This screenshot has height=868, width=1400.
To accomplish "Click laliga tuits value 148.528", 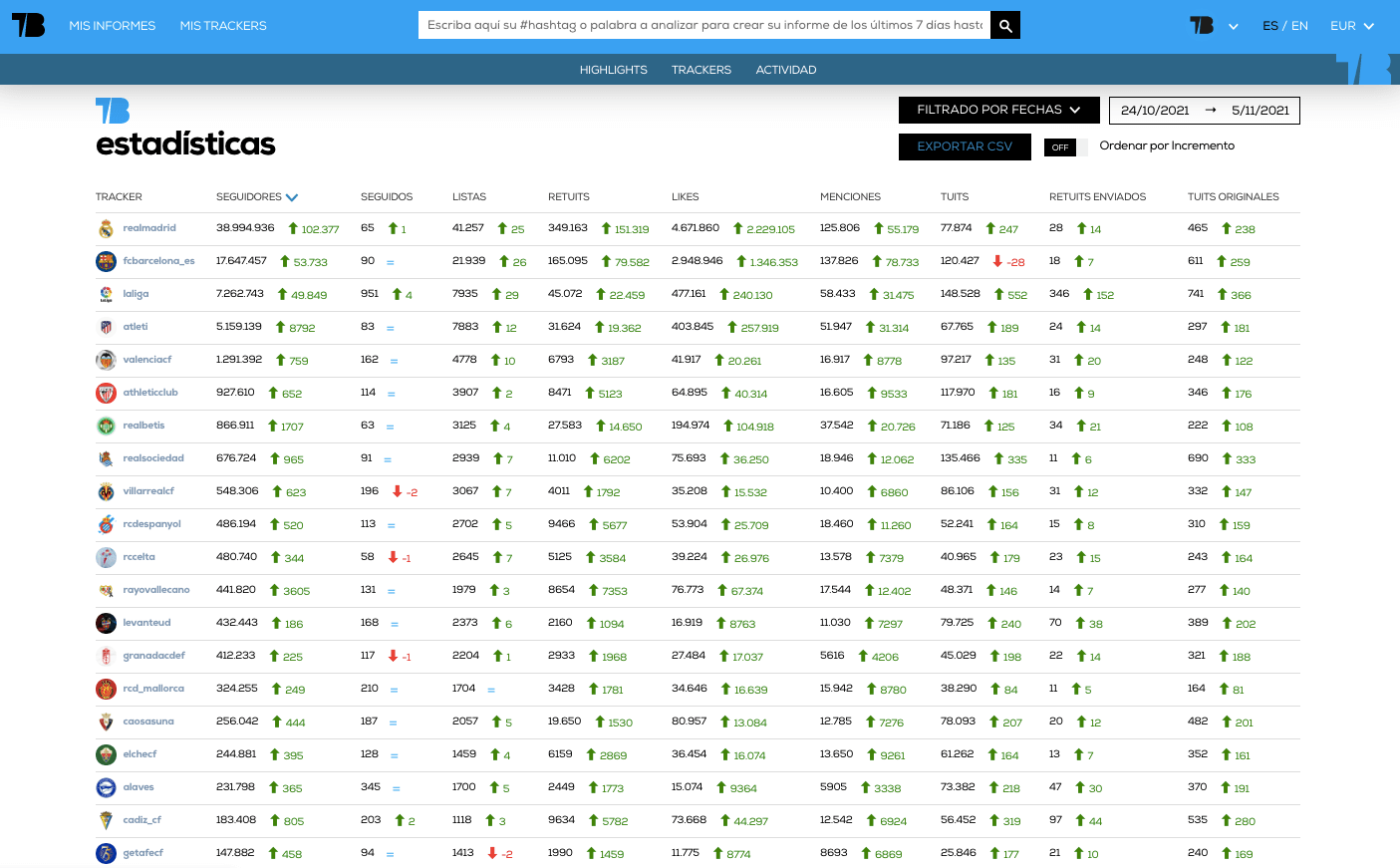I will 961,294.
